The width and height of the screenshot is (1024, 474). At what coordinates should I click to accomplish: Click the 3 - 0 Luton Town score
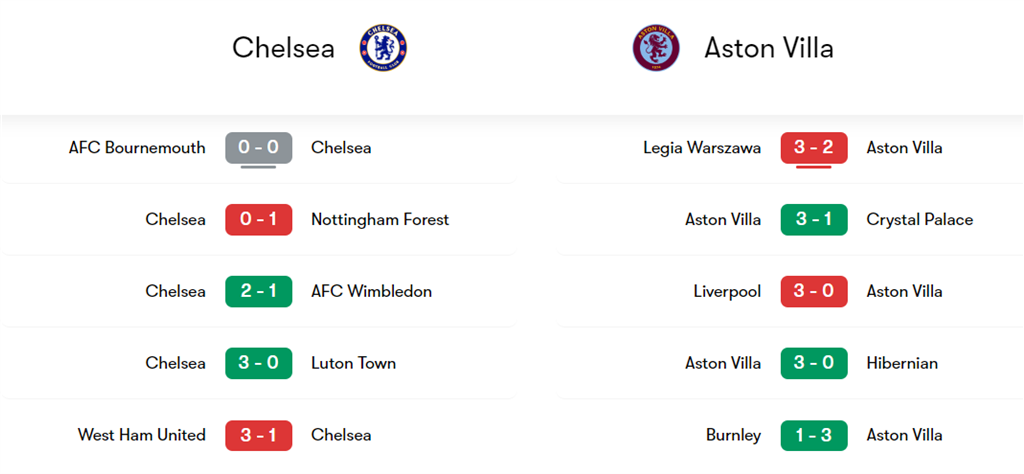coord(259,363)
